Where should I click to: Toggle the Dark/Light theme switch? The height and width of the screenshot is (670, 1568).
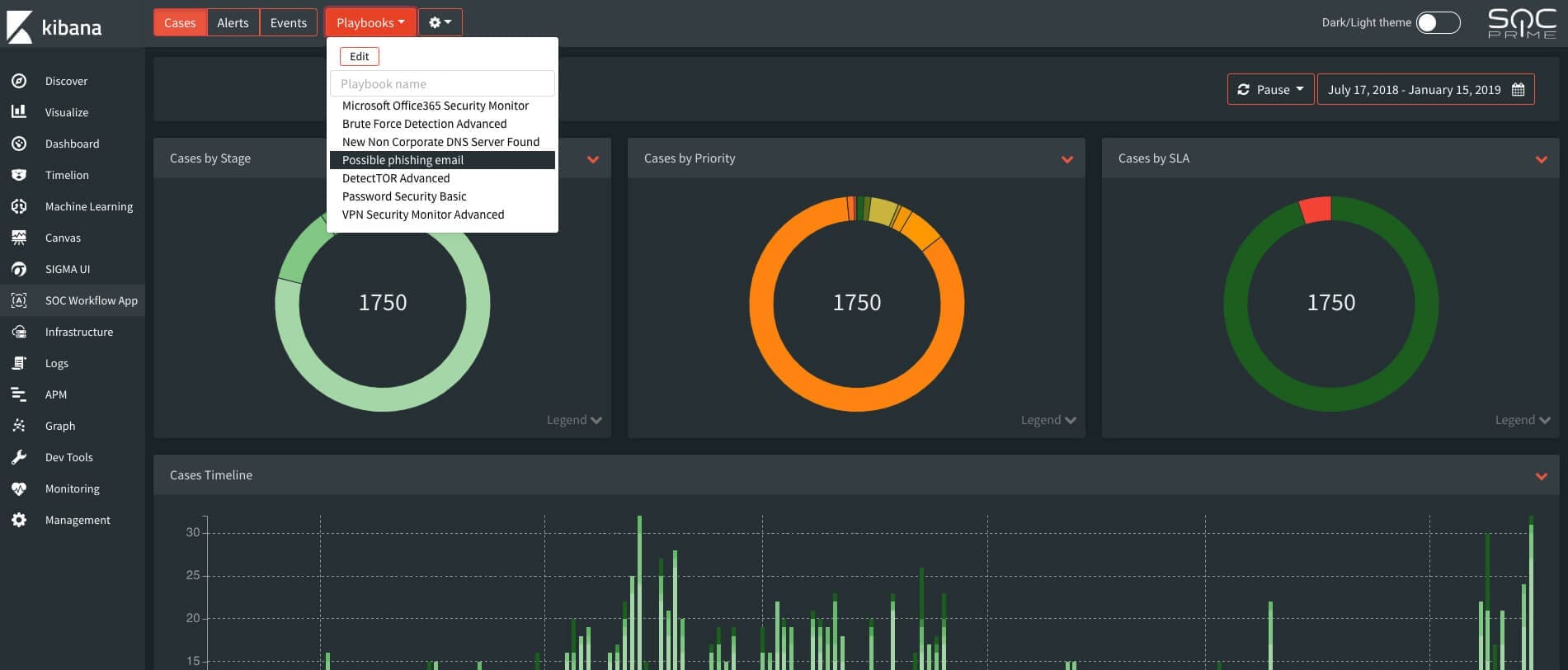[x=1438, y=23]
